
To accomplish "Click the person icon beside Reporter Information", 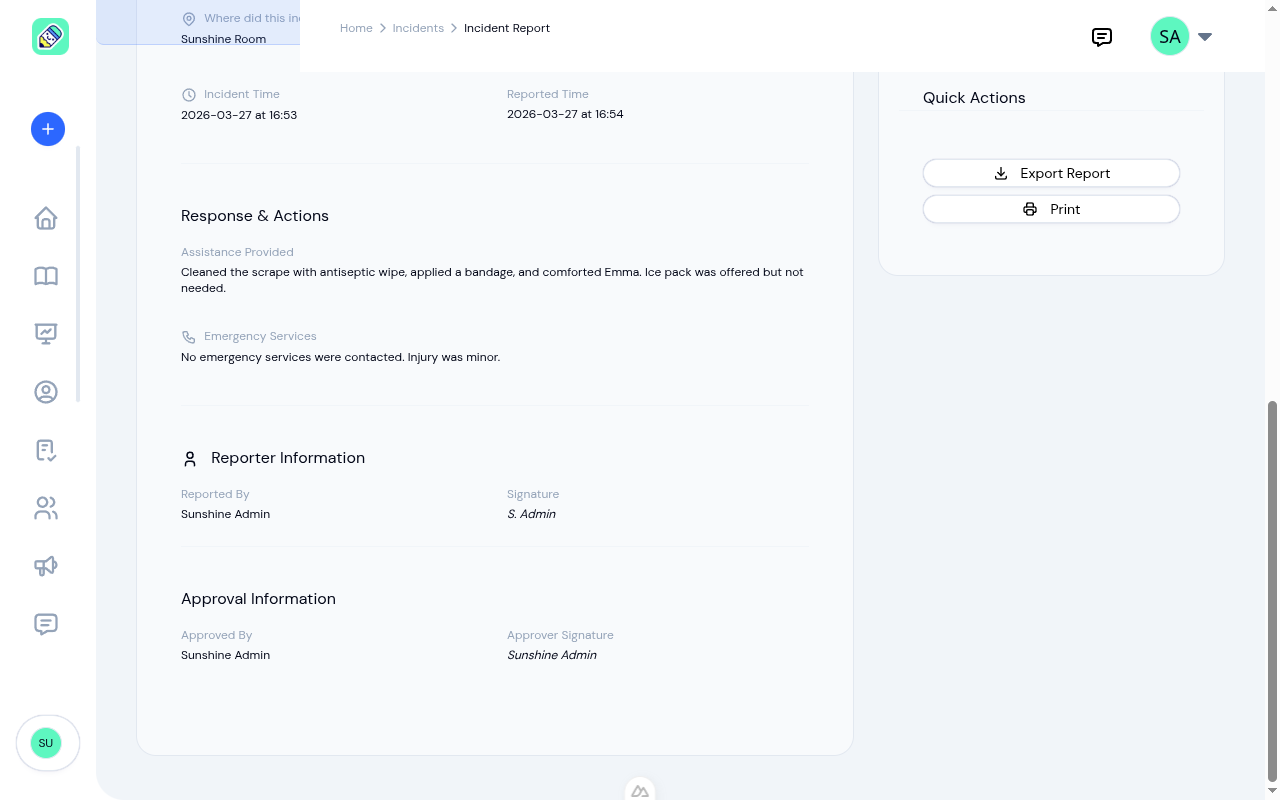I will click(x=190, y=459).
